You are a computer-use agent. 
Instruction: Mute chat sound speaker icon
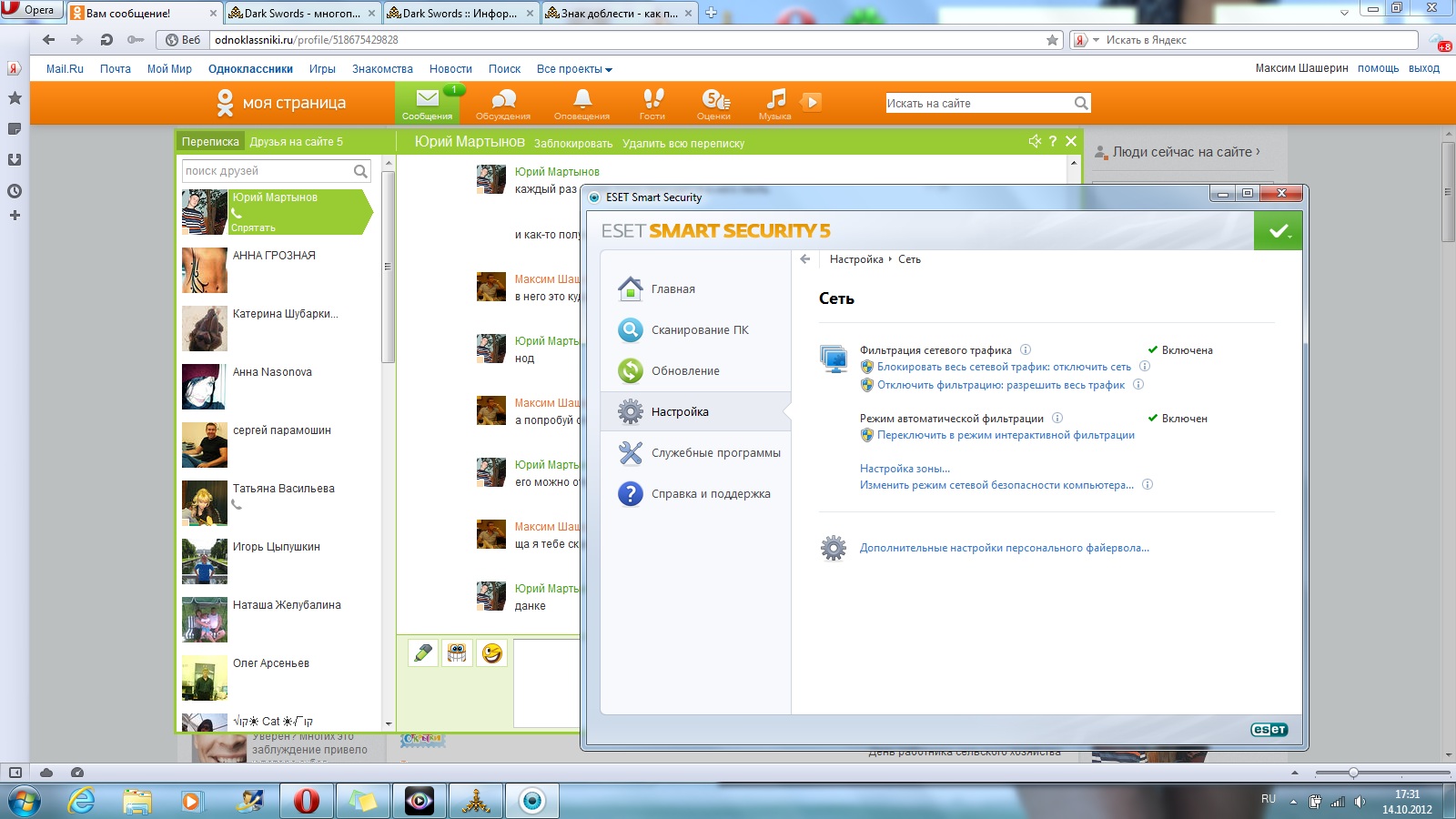(x=1035, y=141)
